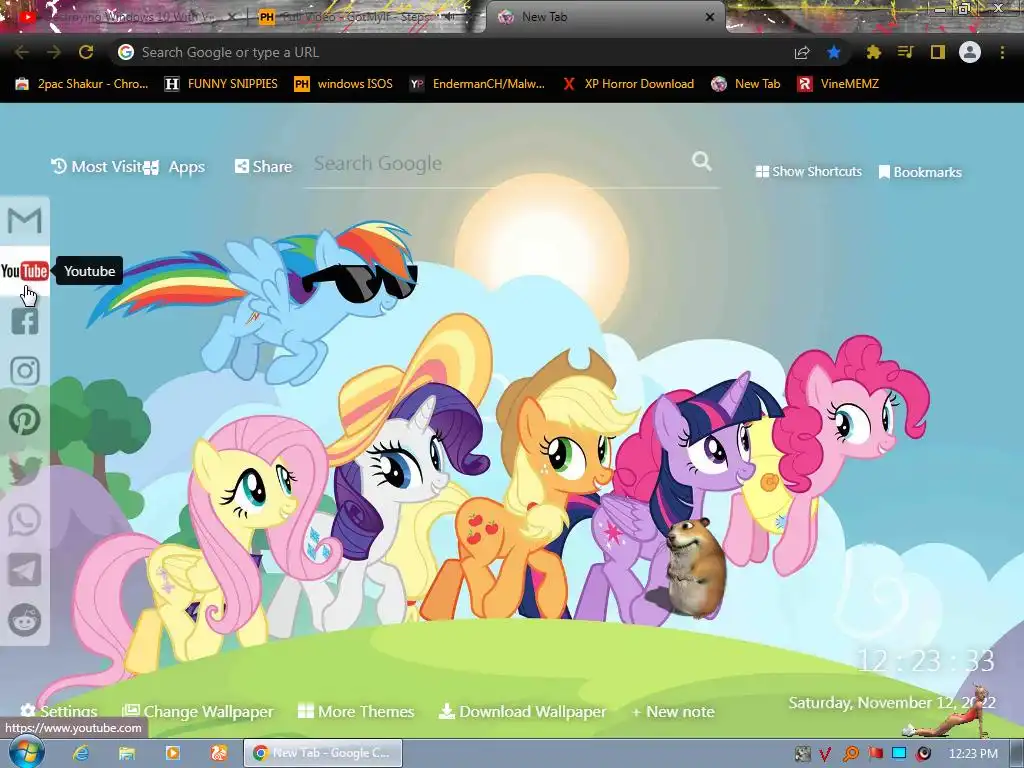The image size is (1024, 768).
Task: Click Change Wallpaper
Action: [x=198, y=711]
